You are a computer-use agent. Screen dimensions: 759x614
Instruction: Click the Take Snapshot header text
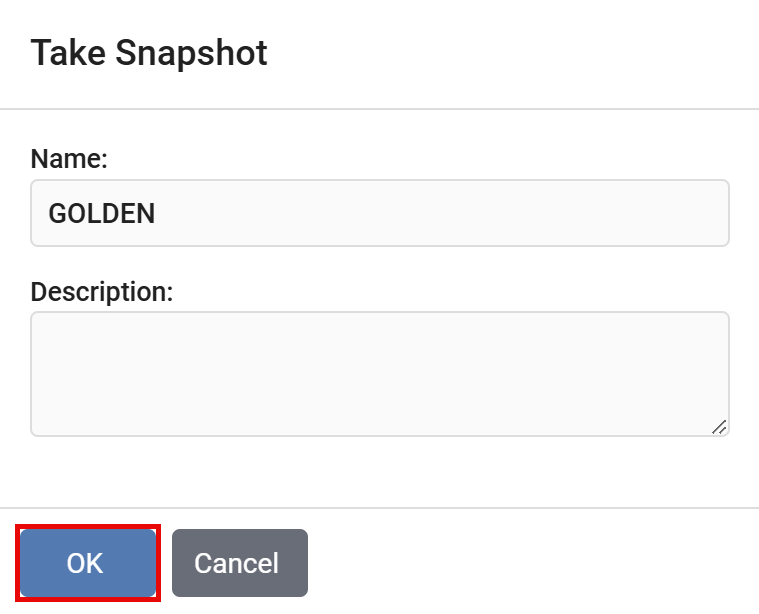click(x=149, y=53)
